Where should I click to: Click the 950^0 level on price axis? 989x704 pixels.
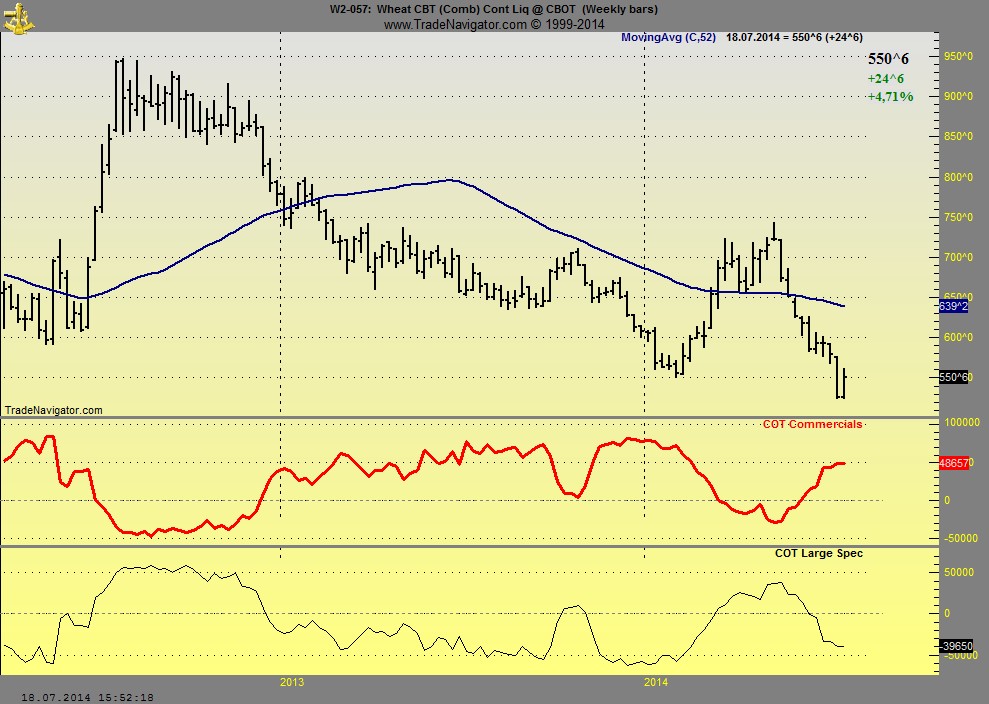point(958,57)
